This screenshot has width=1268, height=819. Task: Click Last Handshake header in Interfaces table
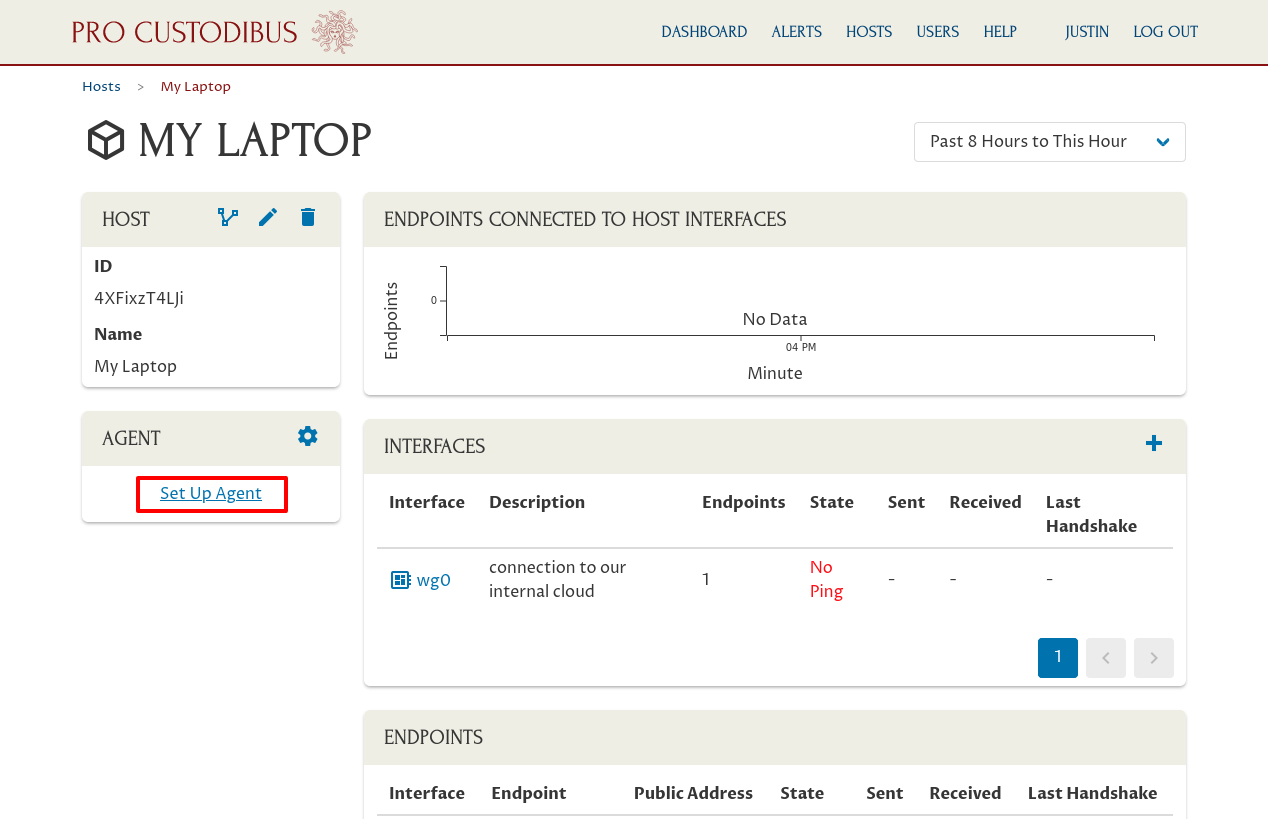1091,514
